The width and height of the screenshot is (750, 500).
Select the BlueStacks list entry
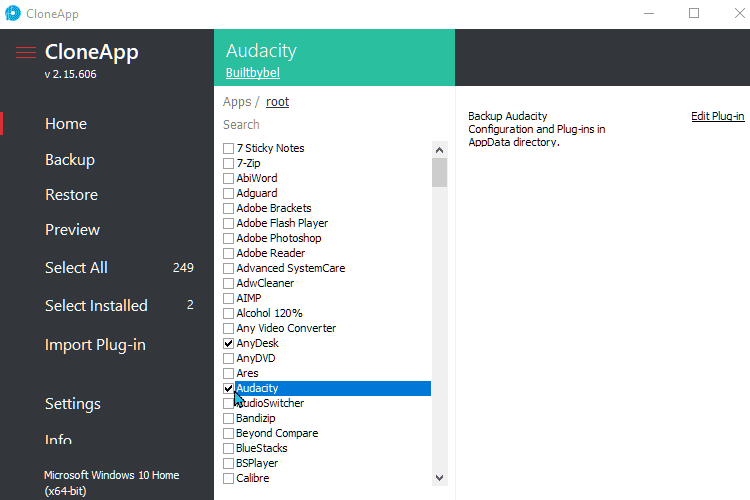tap(262, 448)
